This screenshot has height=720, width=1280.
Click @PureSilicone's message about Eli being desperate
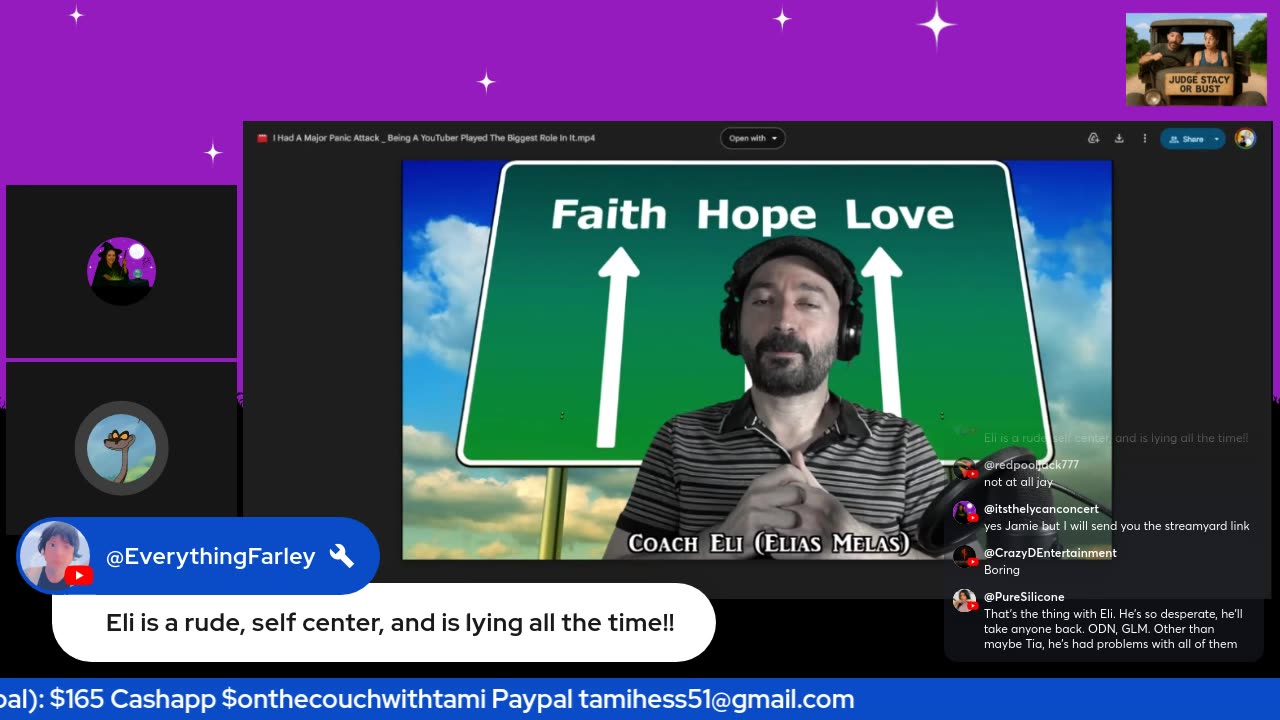tap(1113, 629)
